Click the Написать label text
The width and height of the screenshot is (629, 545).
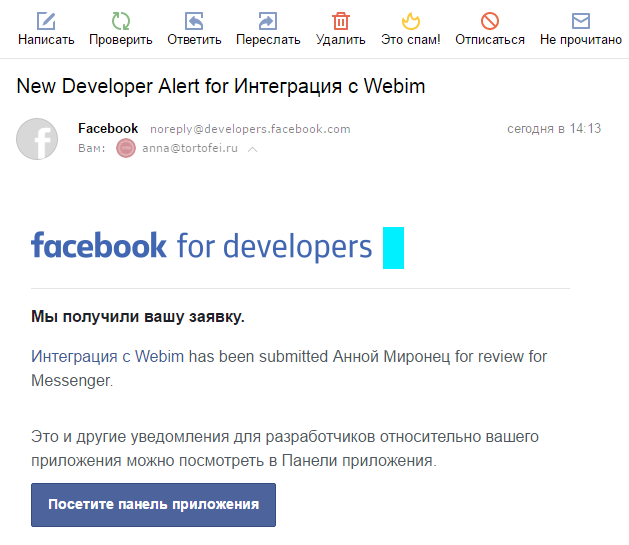[46, 40]
